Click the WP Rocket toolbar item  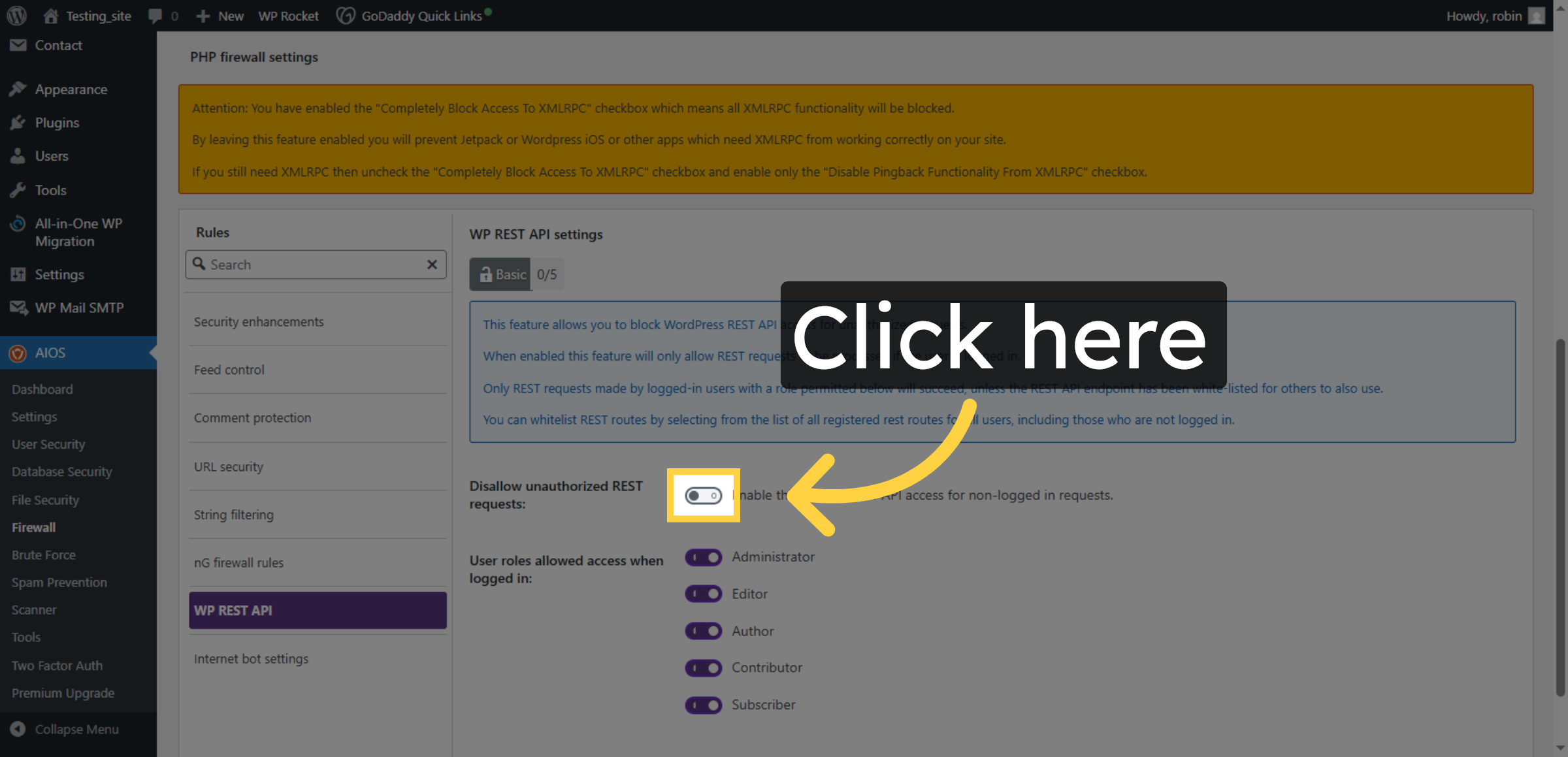coord(287,15)
